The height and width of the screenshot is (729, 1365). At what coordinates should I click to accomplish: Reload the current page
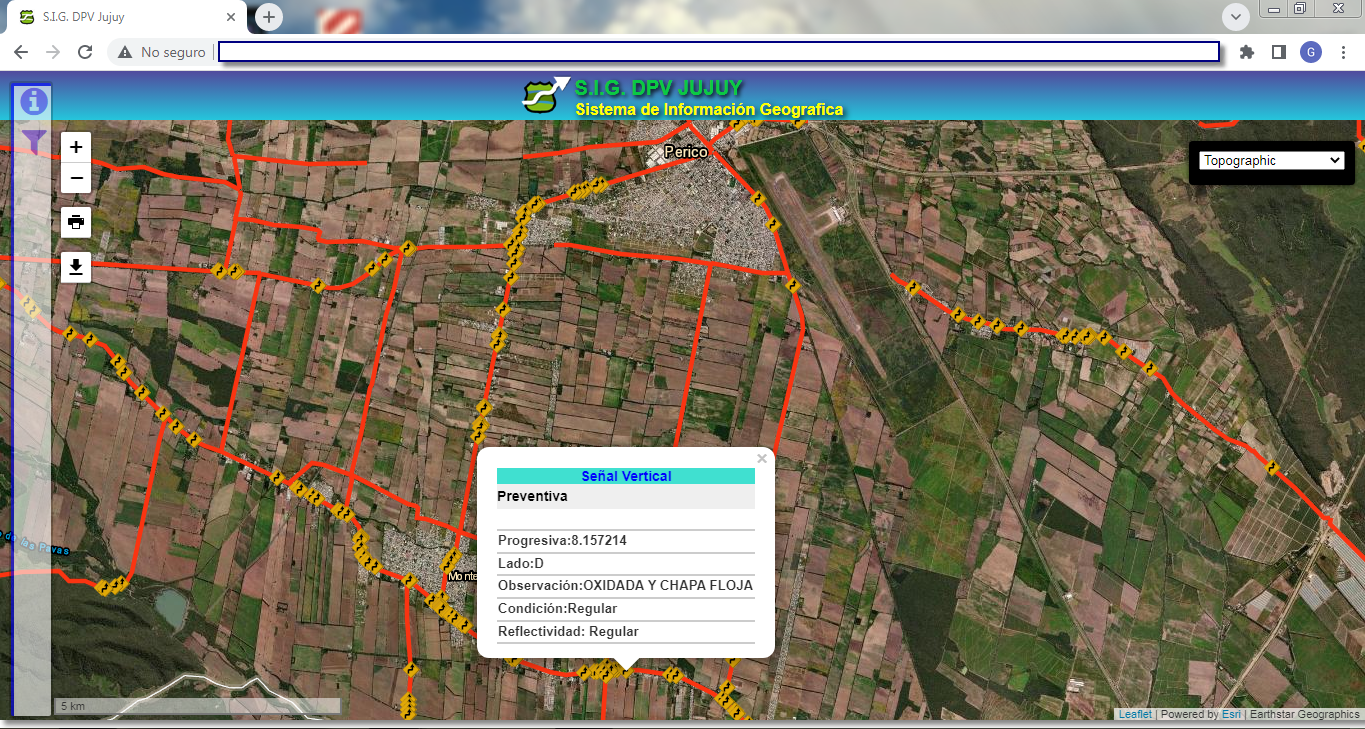(x=85, y=52)
